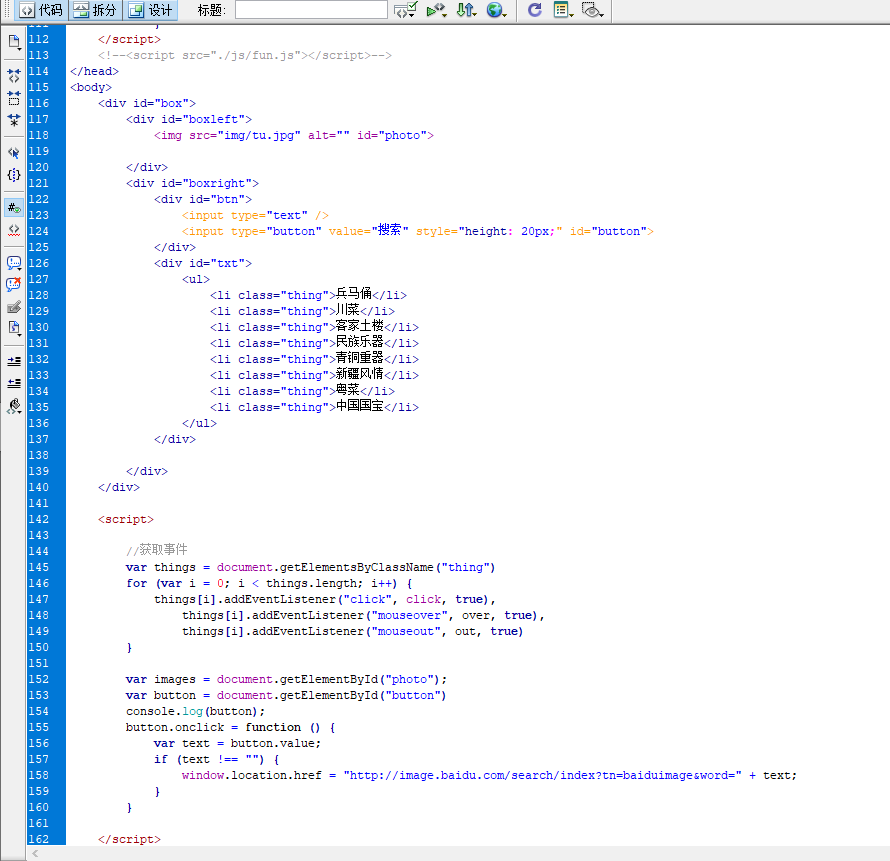Refresh the design view
Screen dimensions: 890x861
pos(535,10)
